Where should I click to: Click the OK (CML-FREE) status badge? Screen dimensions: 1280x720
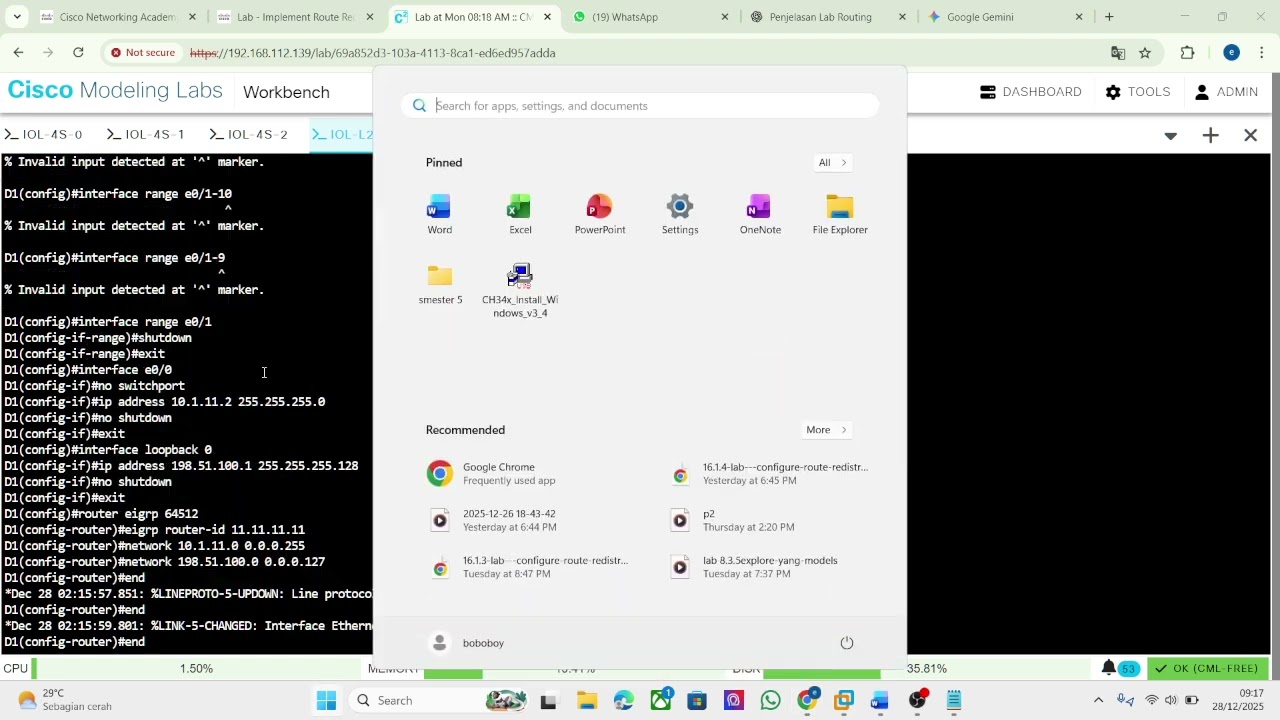(1207, 668)
